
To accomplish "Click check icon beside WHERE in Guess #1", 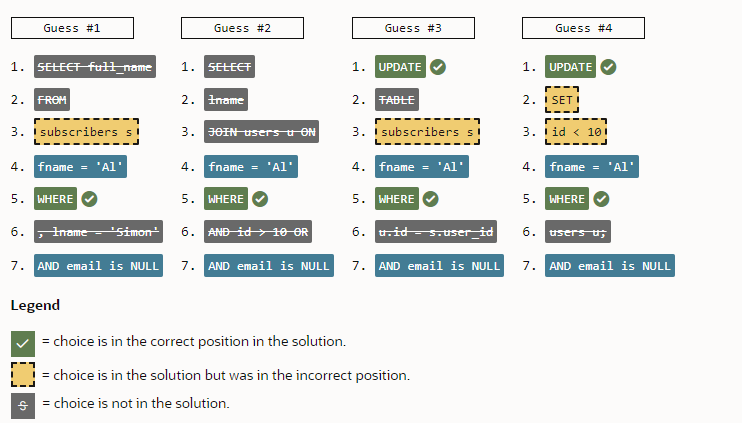I will [90, 199].
